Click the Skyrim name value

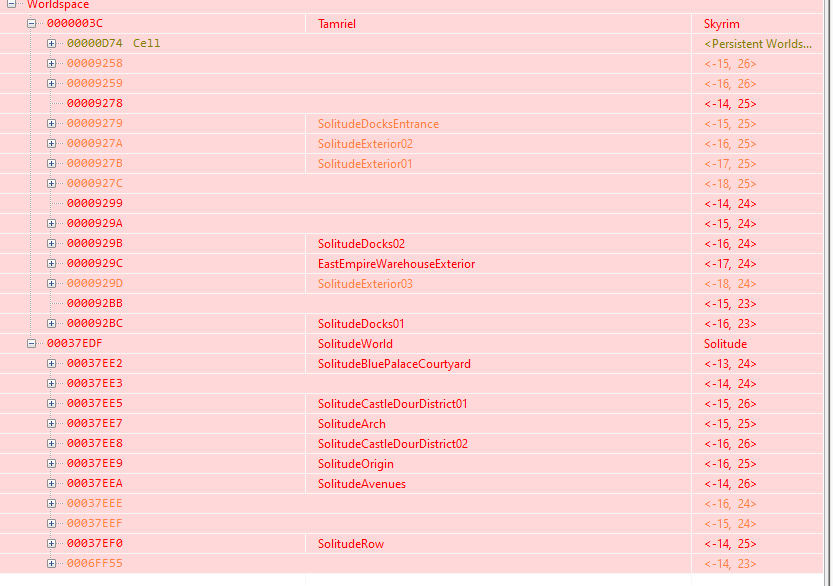tap(721, 24)
